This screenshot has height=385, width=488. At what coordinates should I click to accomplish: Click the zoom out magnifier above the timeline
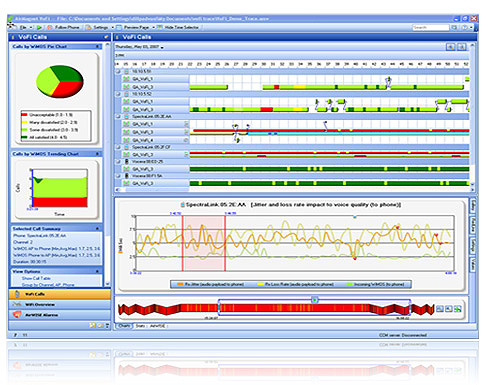[461, 47]
